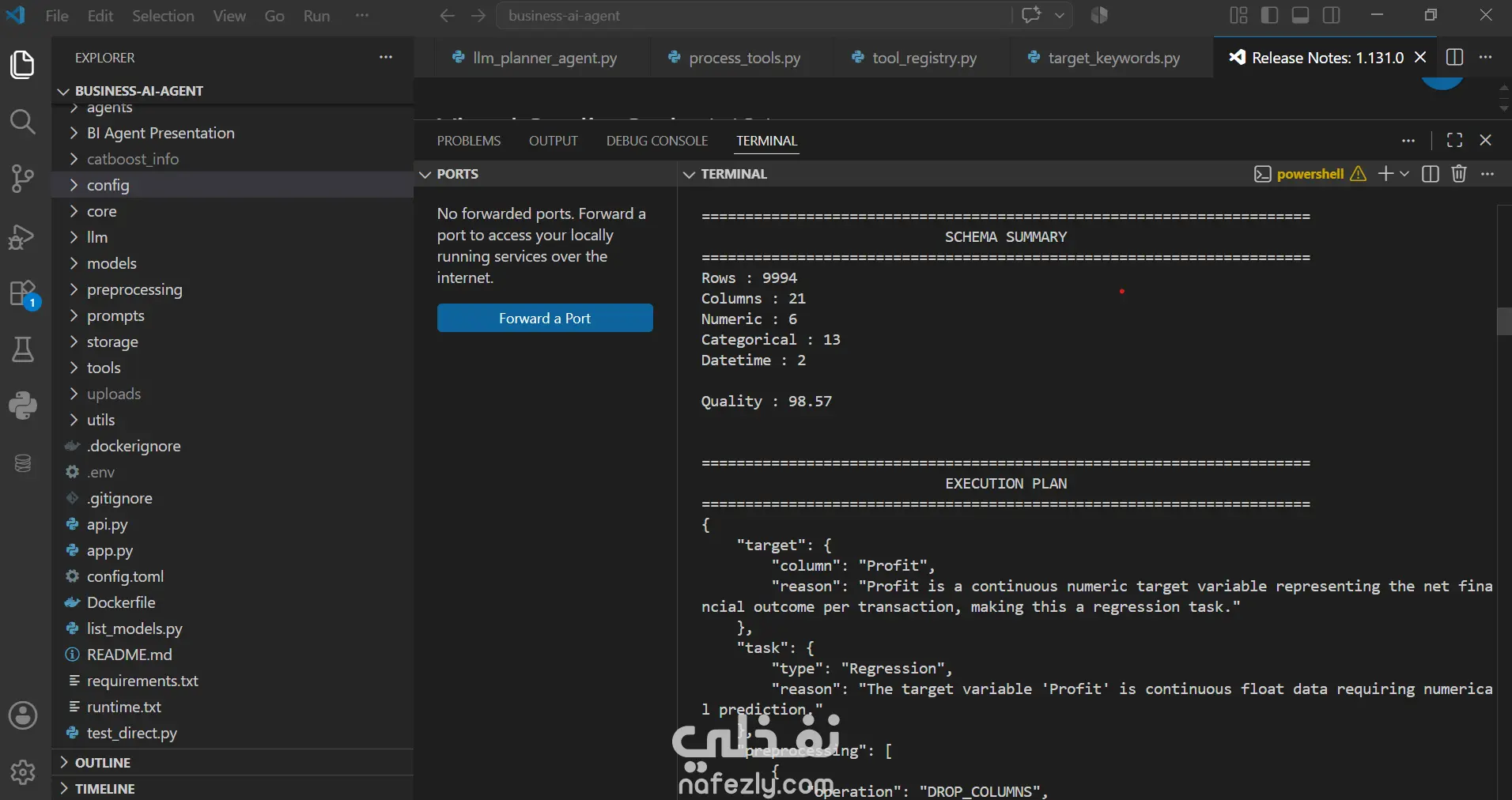Close the Release Notes tab
Viewport: 1512px width, 800px height.
coord(1420,57)
